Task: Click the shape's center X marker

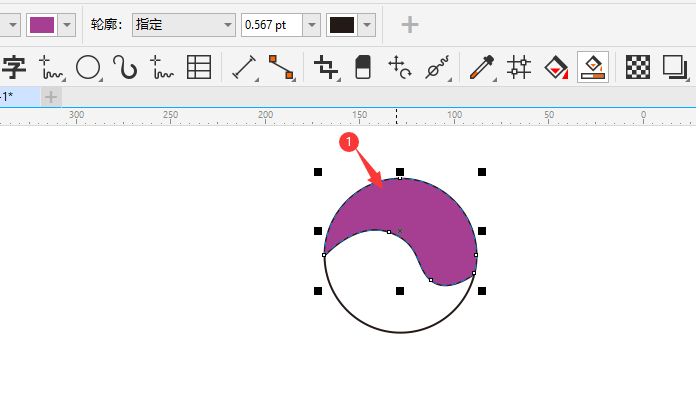Action: click(400, 231)
